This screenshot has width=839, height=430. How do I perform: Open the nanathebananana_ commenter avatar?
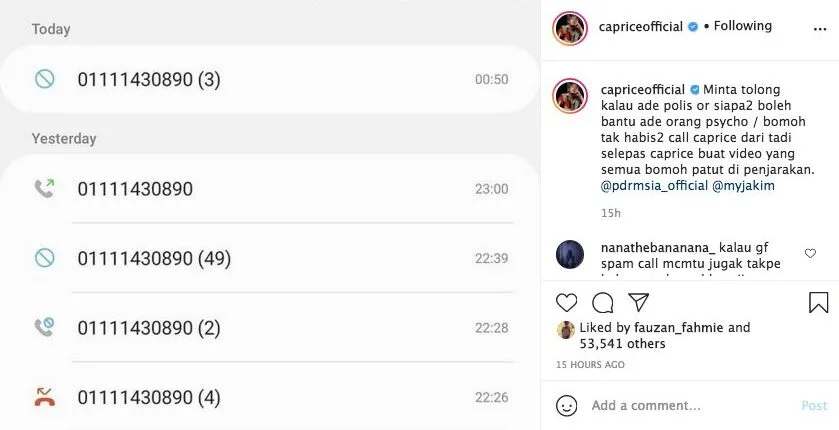pyautogui.click(x=570, y=255)
